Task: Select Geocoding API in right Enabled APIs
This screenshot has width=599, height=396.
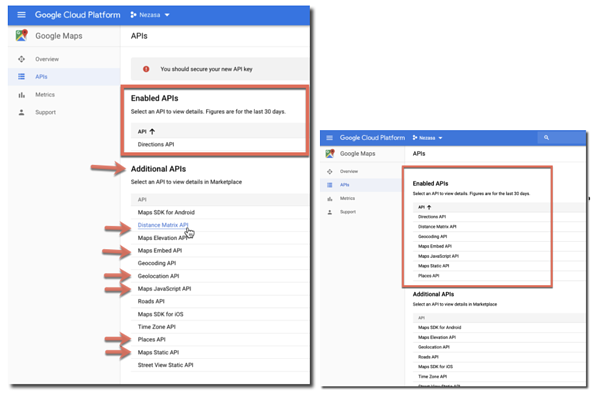Action: pos(432,237)
